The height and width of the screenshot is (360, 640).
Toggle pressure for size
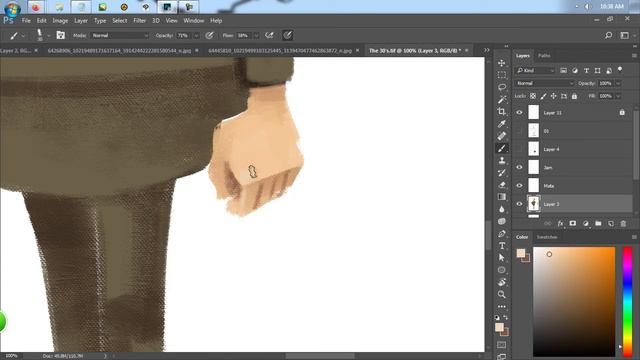[x=288, y=36]
